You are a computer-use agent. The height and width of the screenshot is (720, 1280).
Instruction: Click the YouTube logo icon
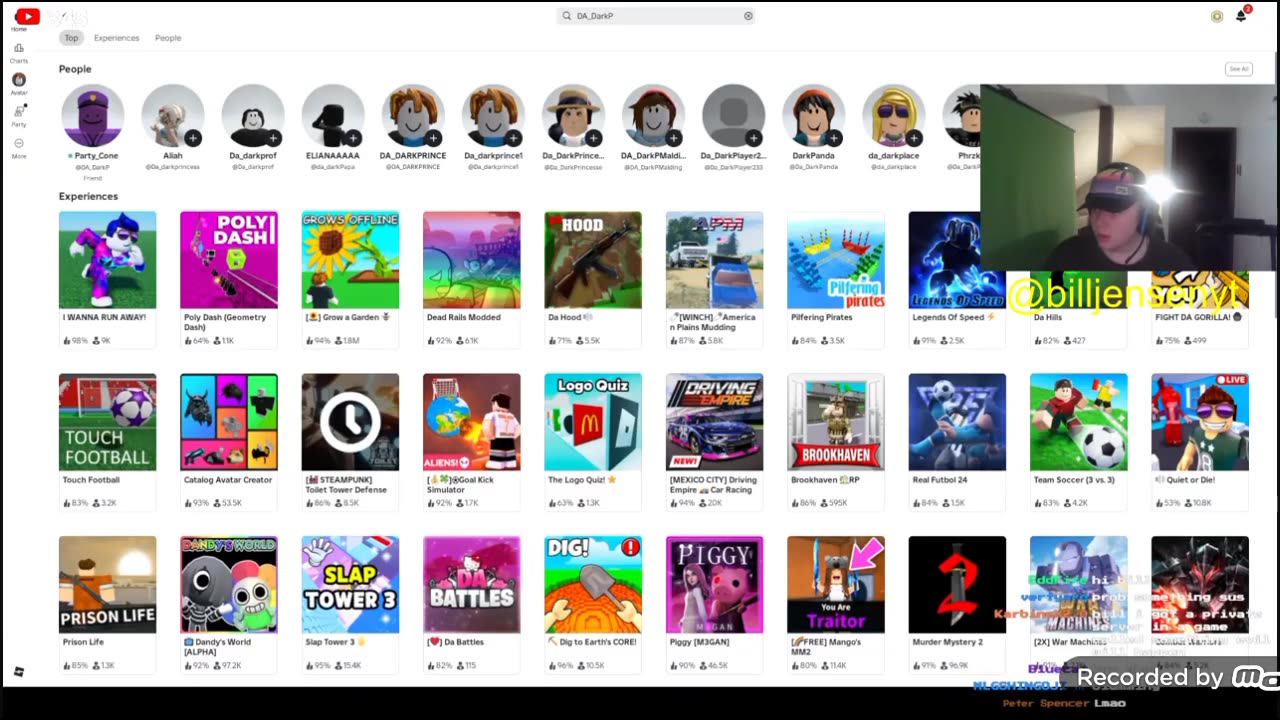pos(28,16)
